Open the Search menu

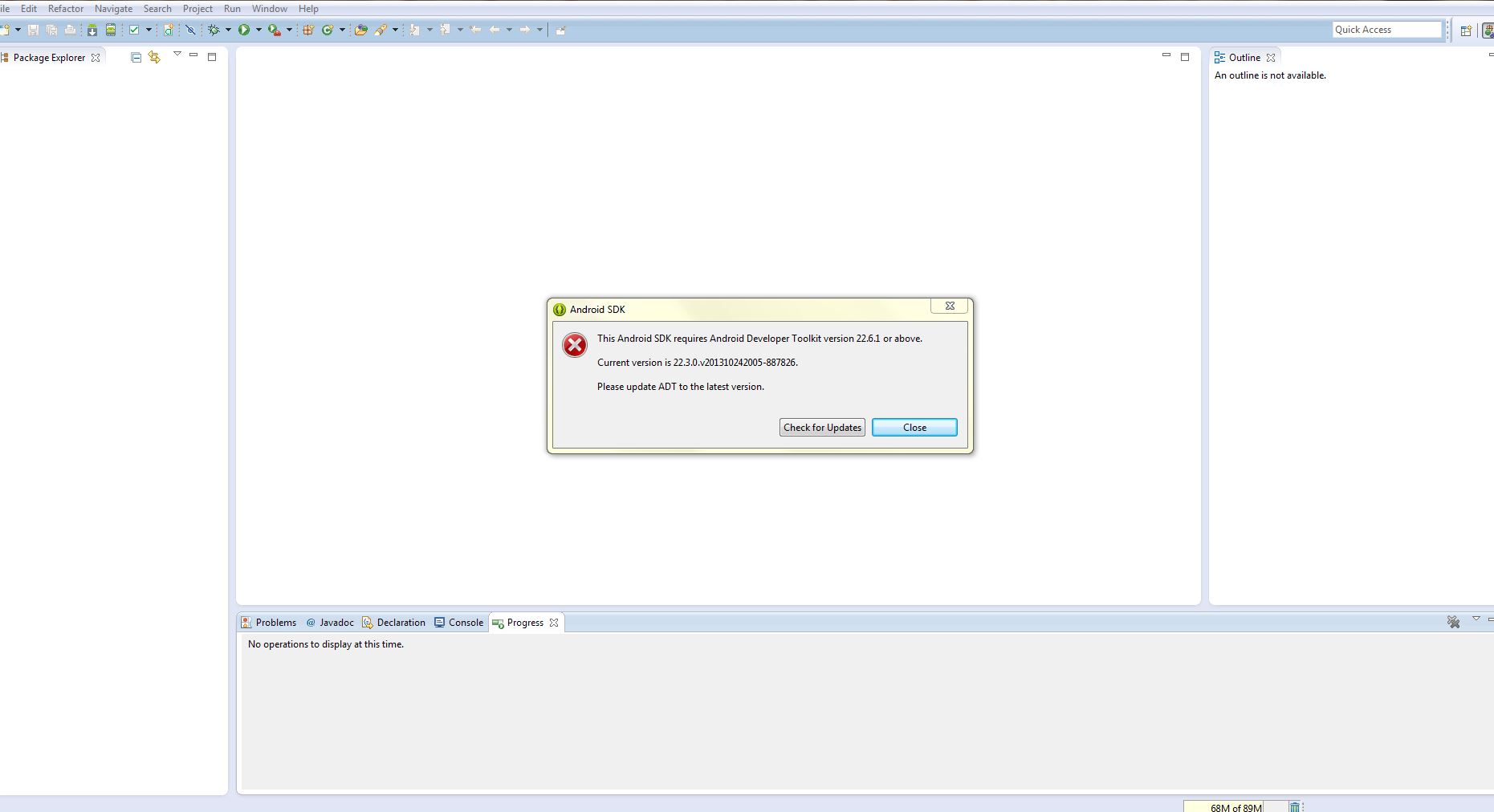coord(157,9)
